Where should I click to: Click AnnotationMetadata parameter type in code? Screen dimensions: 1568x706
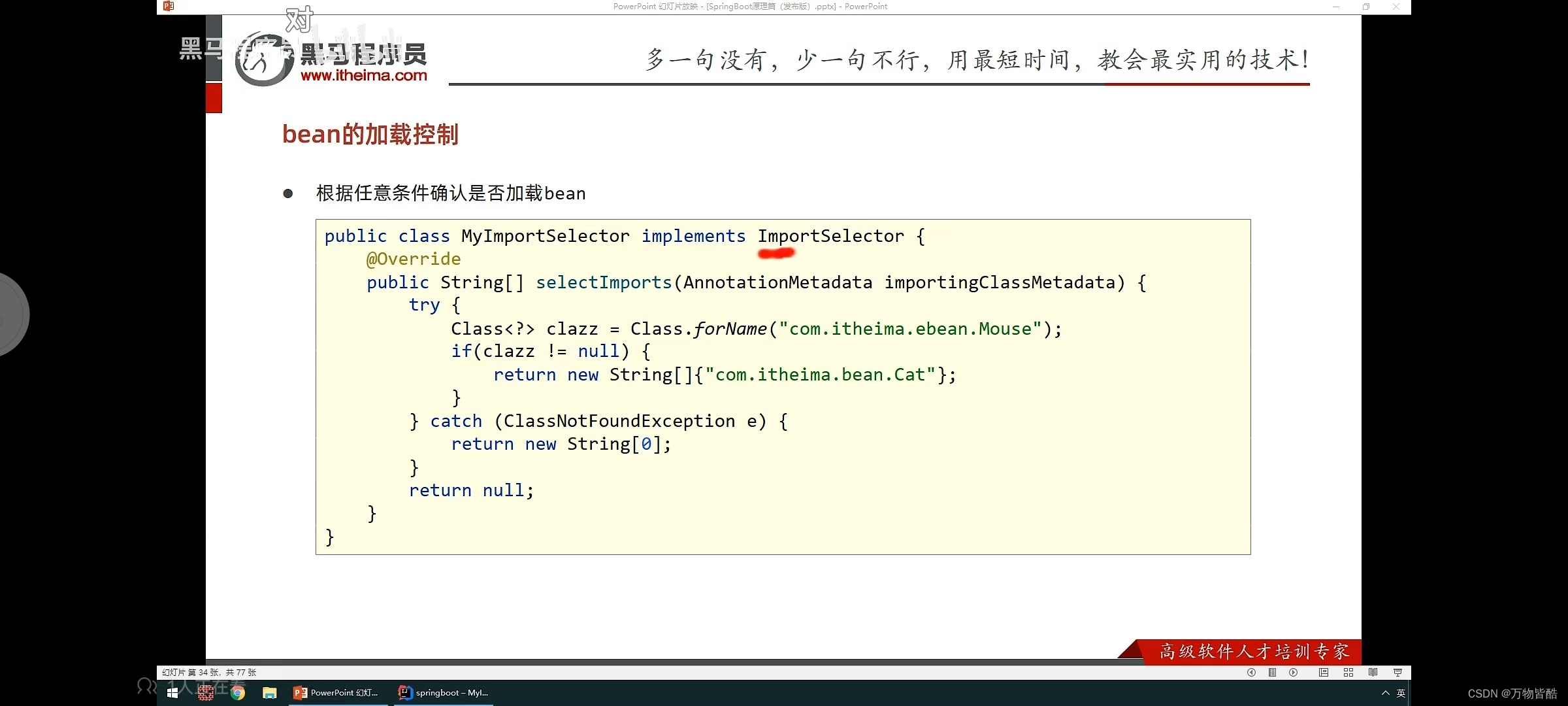coord(777,282)
